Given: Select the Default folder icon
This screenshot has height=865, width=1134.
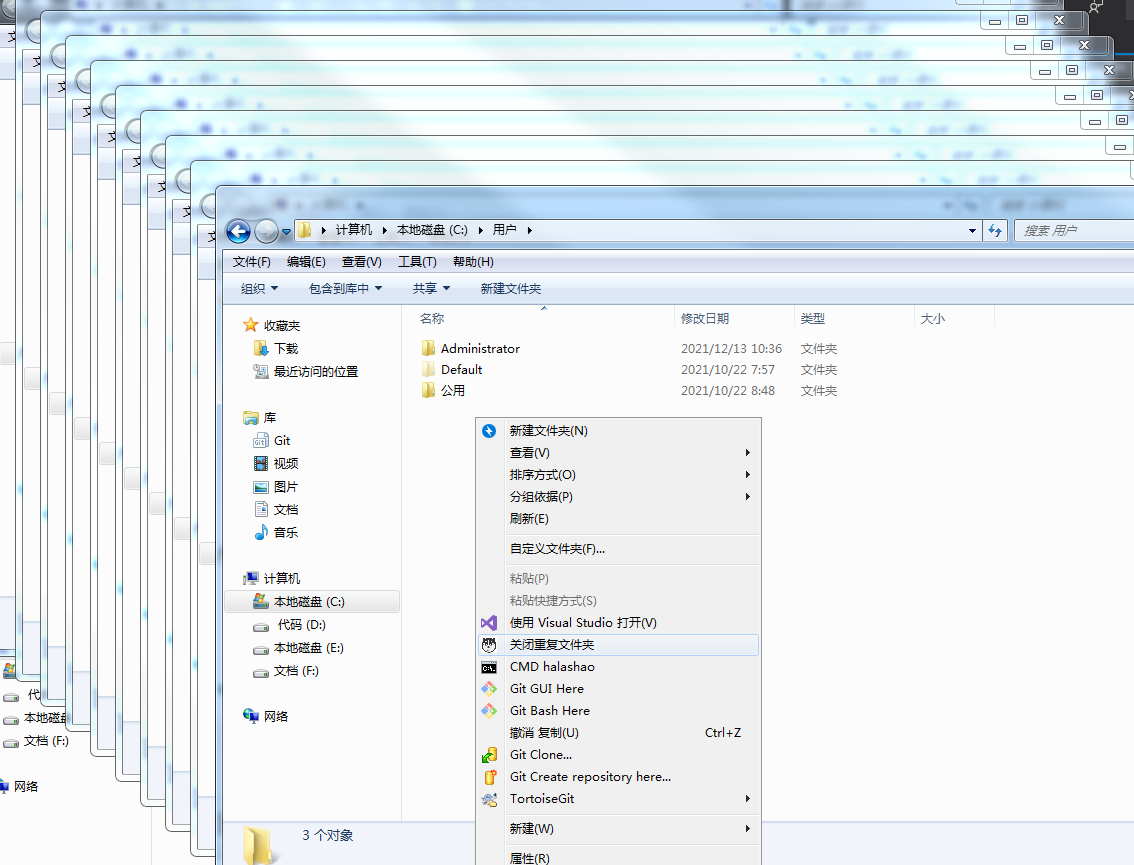Looking at the screenshot, I should [428, 369].
